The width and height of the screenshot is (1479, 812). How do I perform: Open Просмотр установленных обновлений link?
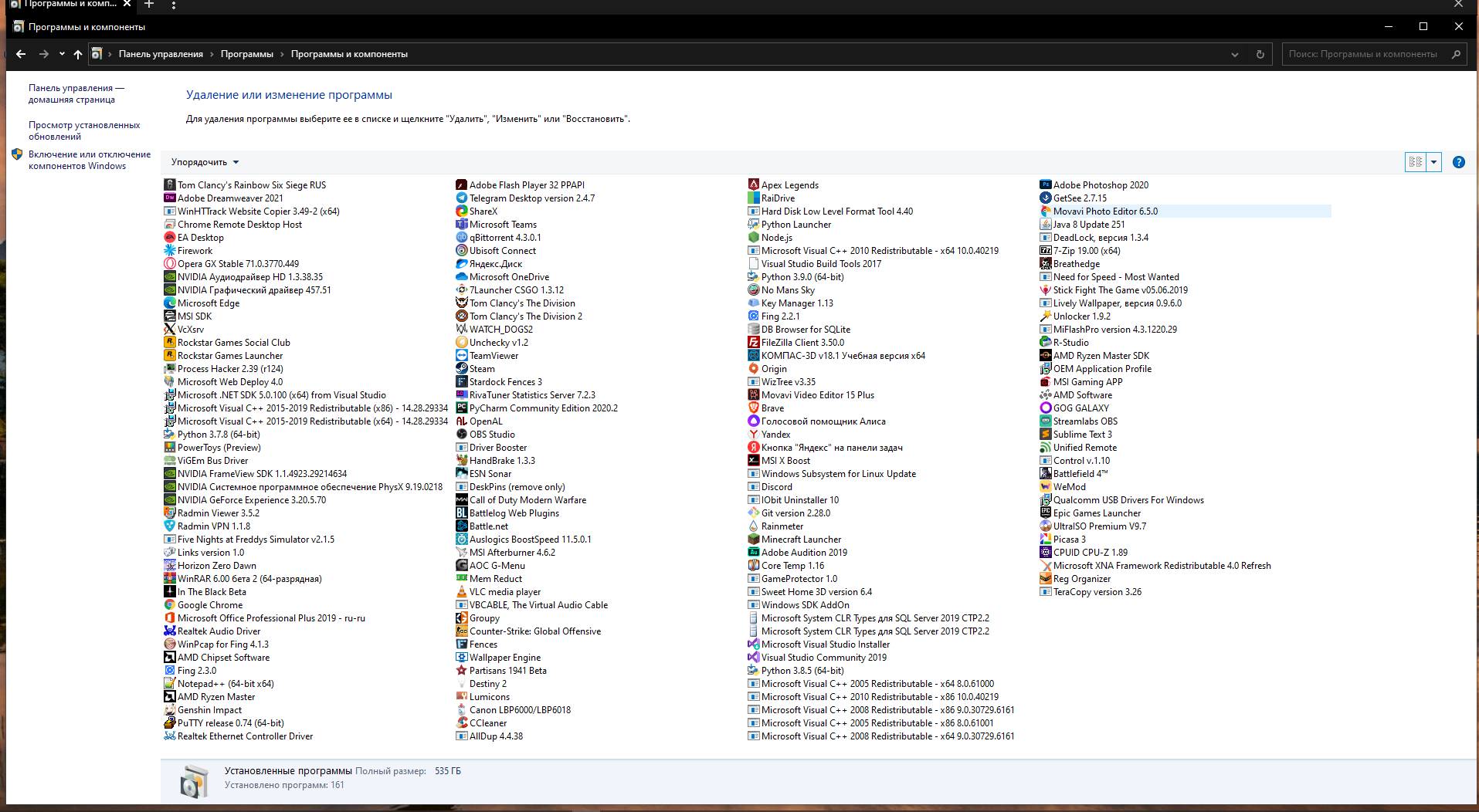(84, 130)
